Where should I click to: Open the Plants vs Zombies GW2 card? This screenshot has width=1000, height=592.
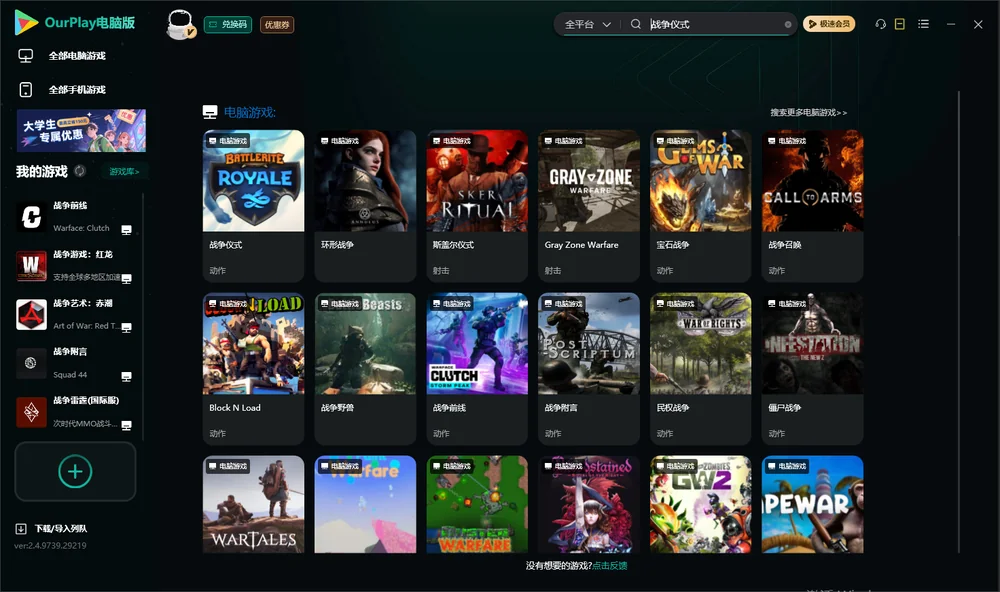click(x=700, y=504)
